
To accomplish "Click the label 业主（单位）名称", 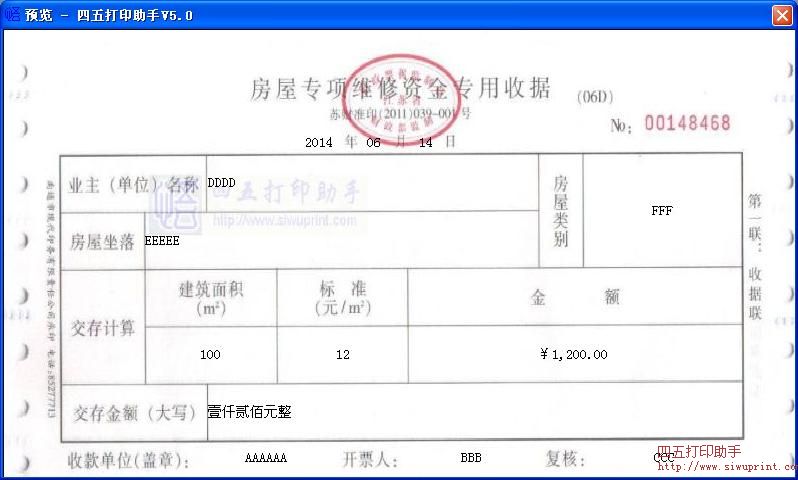I will (133, 185).
